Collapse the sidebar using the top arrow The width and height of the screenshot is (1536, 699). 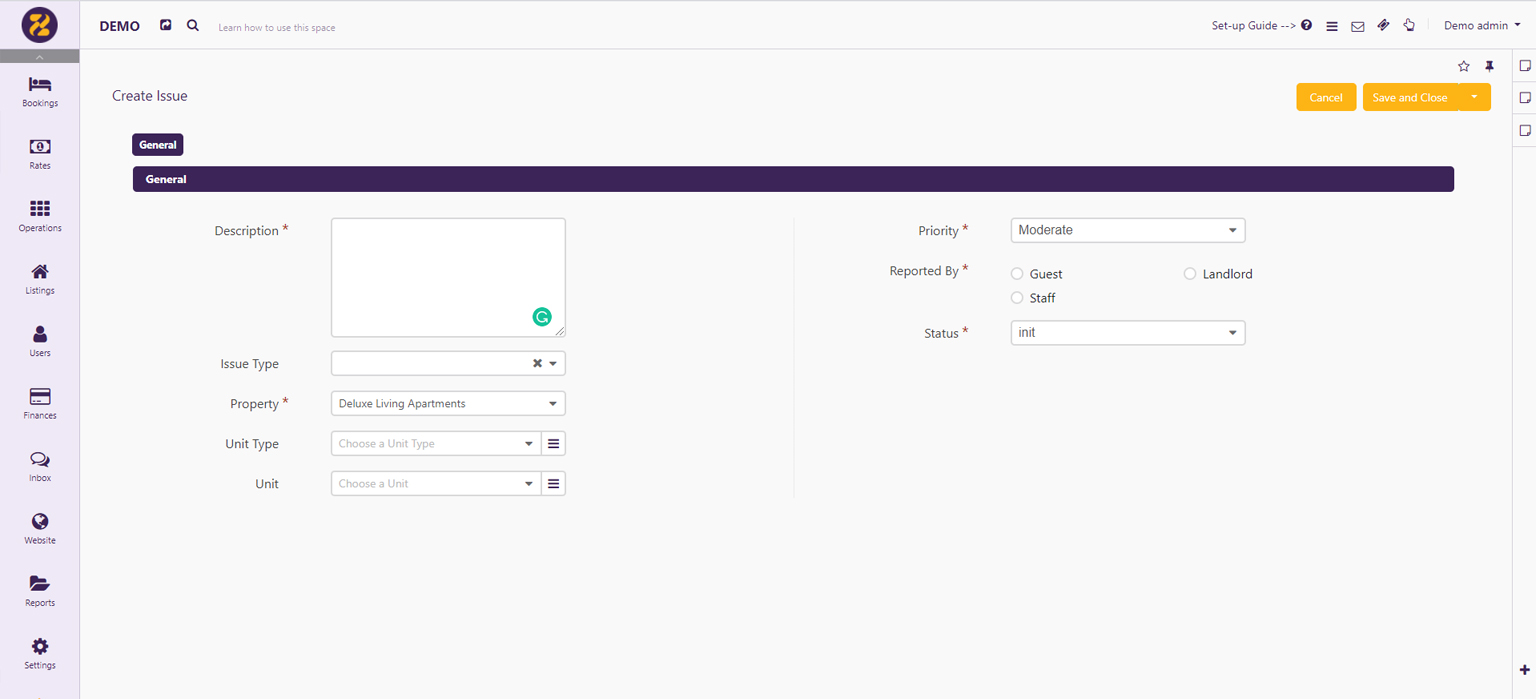[x=40, y=57]
